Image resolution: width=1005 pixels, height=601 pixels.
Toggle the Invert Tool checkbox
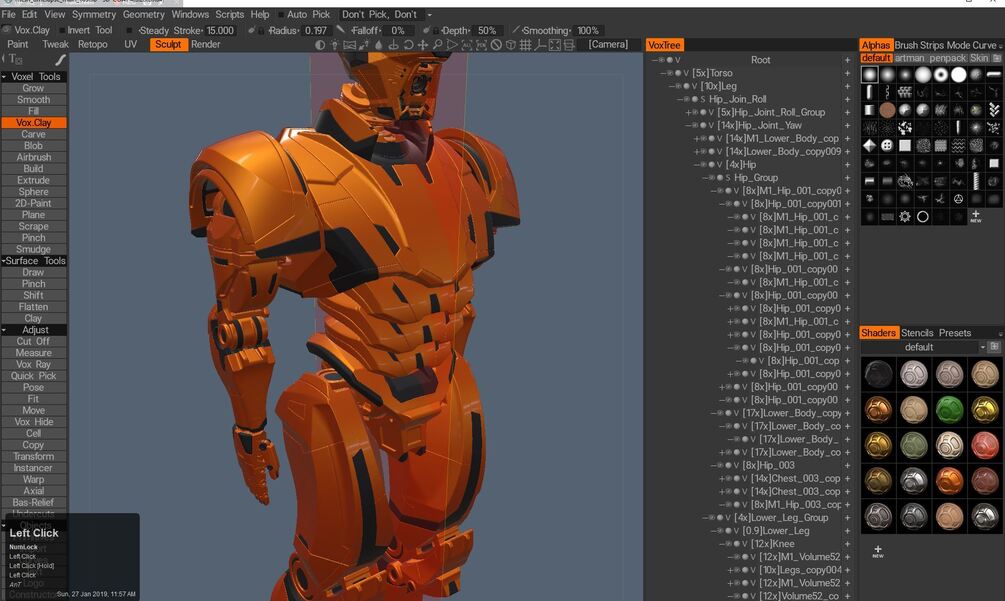point(62,30)
